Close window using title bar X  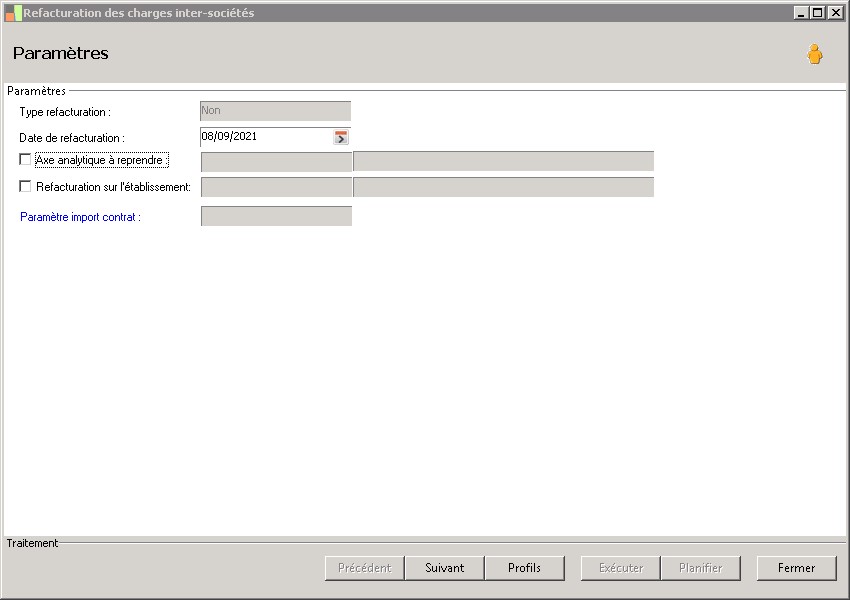835,12
